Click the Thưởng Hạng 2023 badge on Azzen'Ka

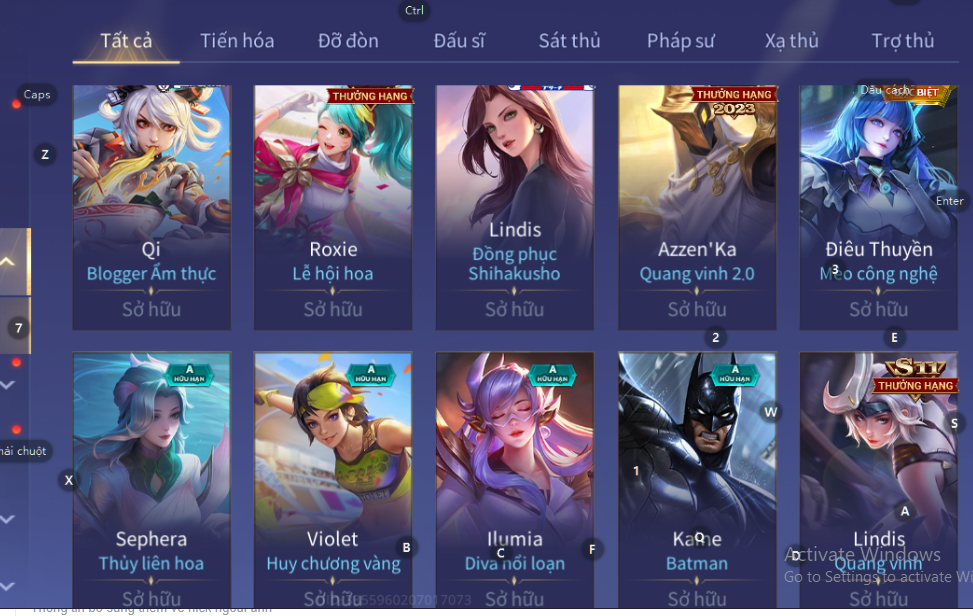tap(734, 102)
